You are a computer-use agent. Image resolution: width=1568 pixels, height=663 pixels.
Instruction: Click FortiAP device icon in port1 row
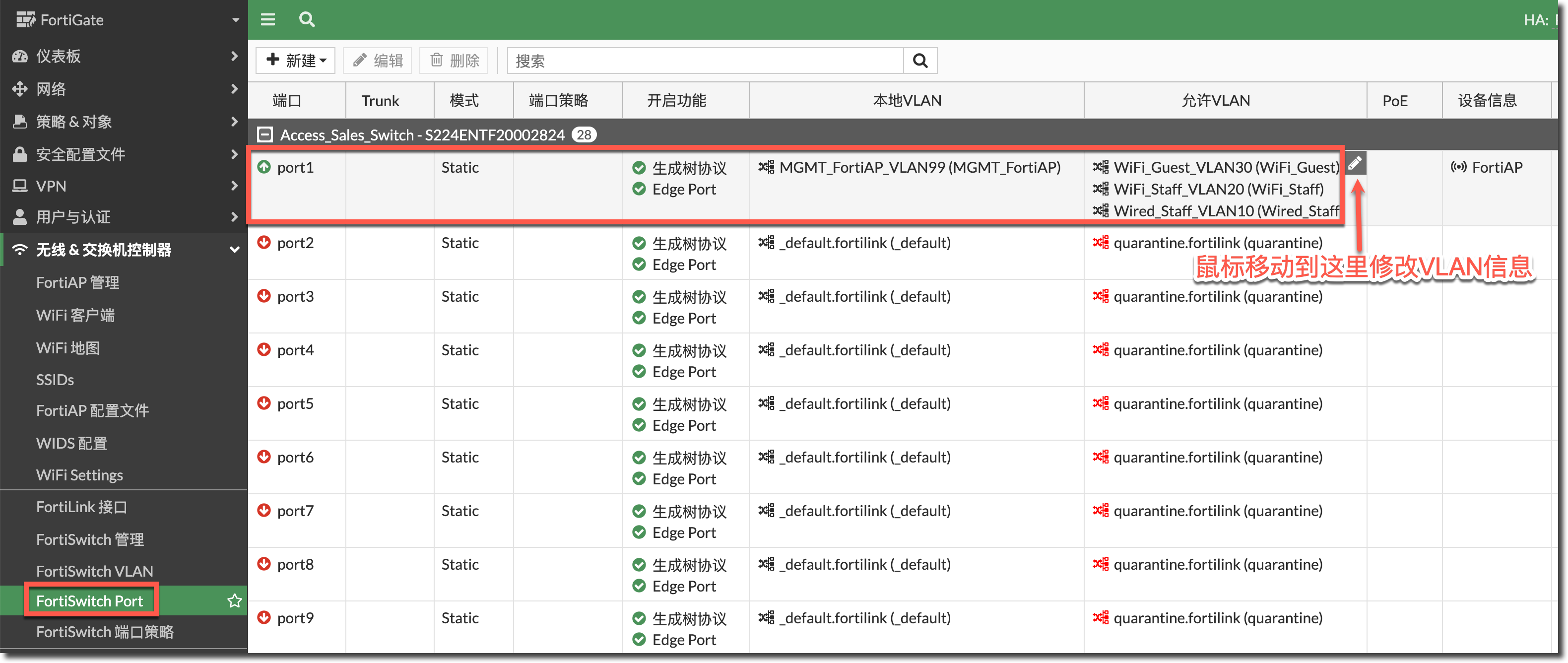pyautogui.click(x=1458, y=167)
